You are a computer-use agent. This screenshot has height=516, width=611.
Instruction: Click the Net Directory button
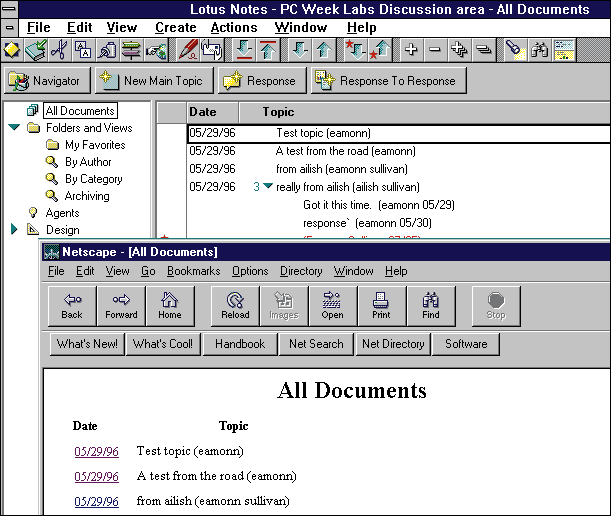pyautogui.click(x=393, y=344)
